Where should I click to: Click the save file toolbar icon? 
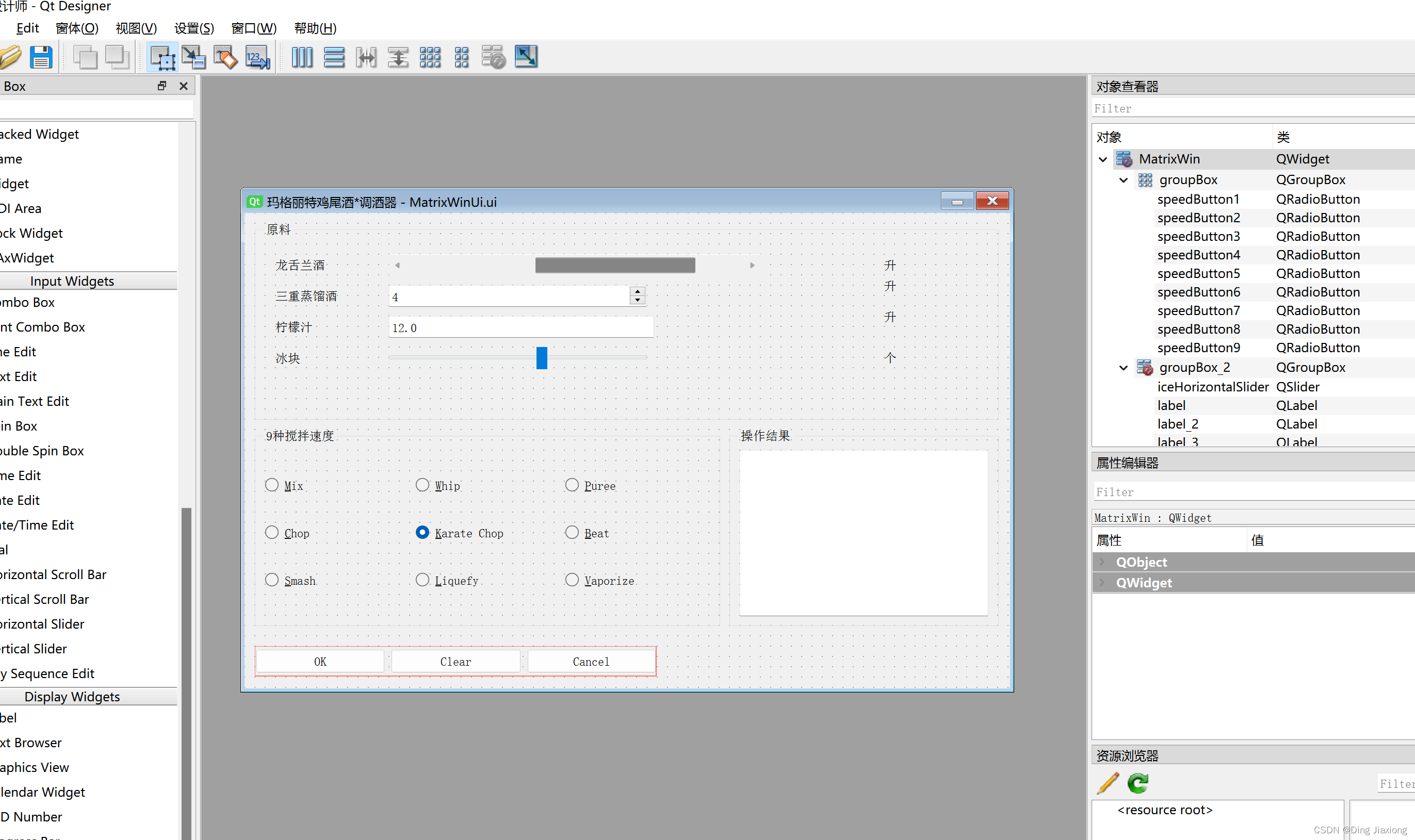click(40, 56)
